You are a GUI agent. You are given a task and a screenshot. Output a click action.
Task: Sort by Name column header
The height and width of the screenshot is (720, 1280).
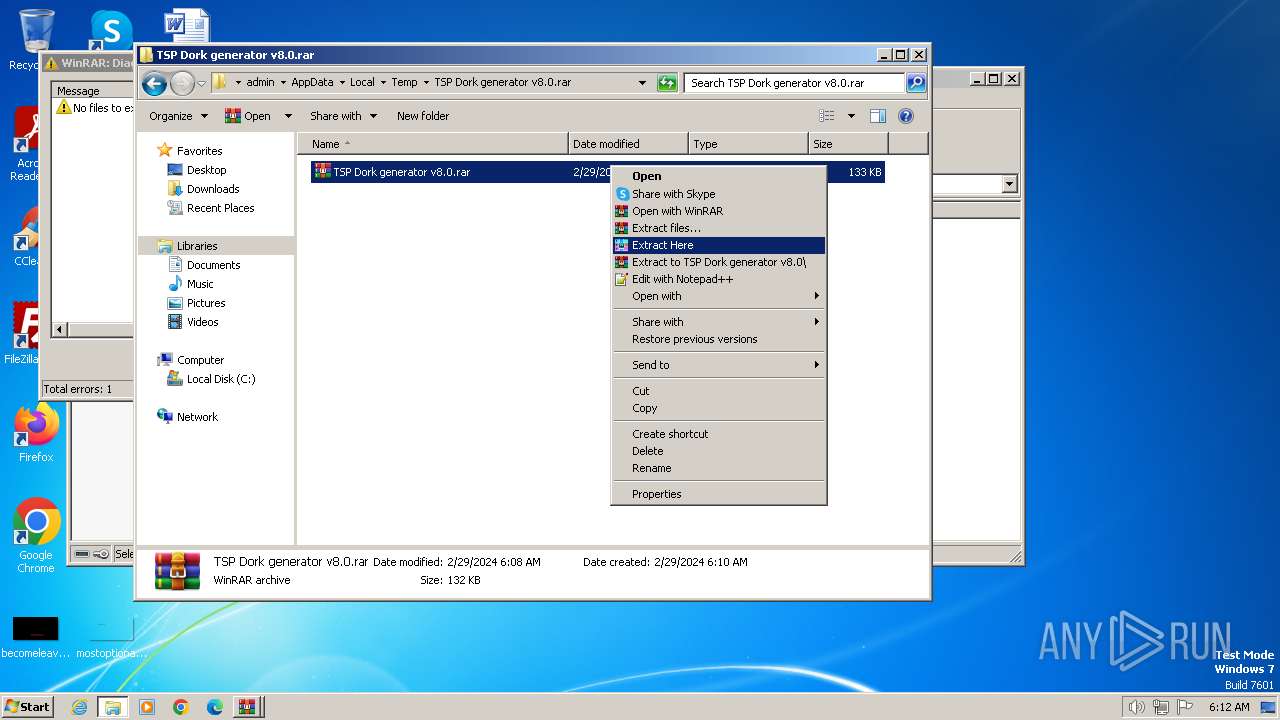coord(432,144)
